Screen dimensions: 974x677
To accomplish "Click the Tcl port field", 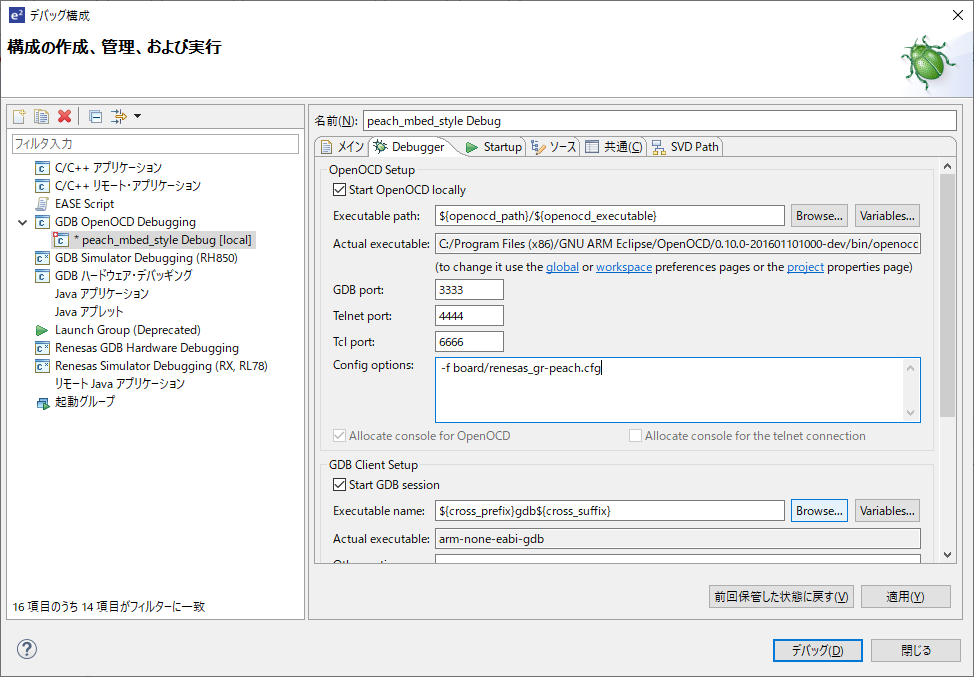I will coord(469,342).
